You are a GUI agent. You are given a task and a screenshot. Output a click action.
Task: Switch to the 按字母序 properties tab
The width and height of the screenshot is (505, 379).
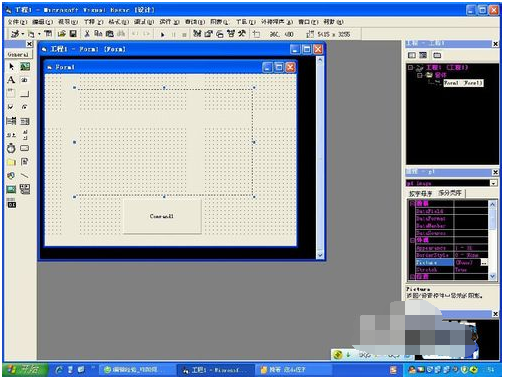pyautogui.click(x=421, y=193)
